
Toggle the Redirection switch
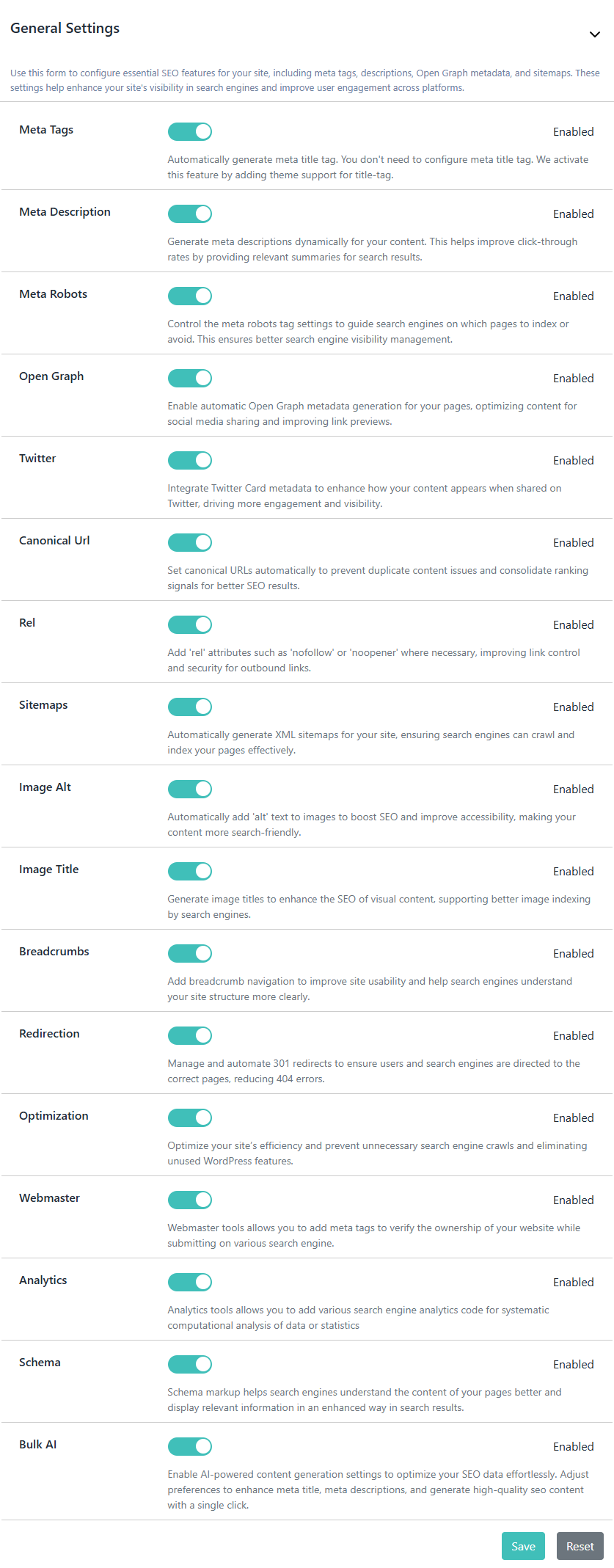pos(190,1035)
